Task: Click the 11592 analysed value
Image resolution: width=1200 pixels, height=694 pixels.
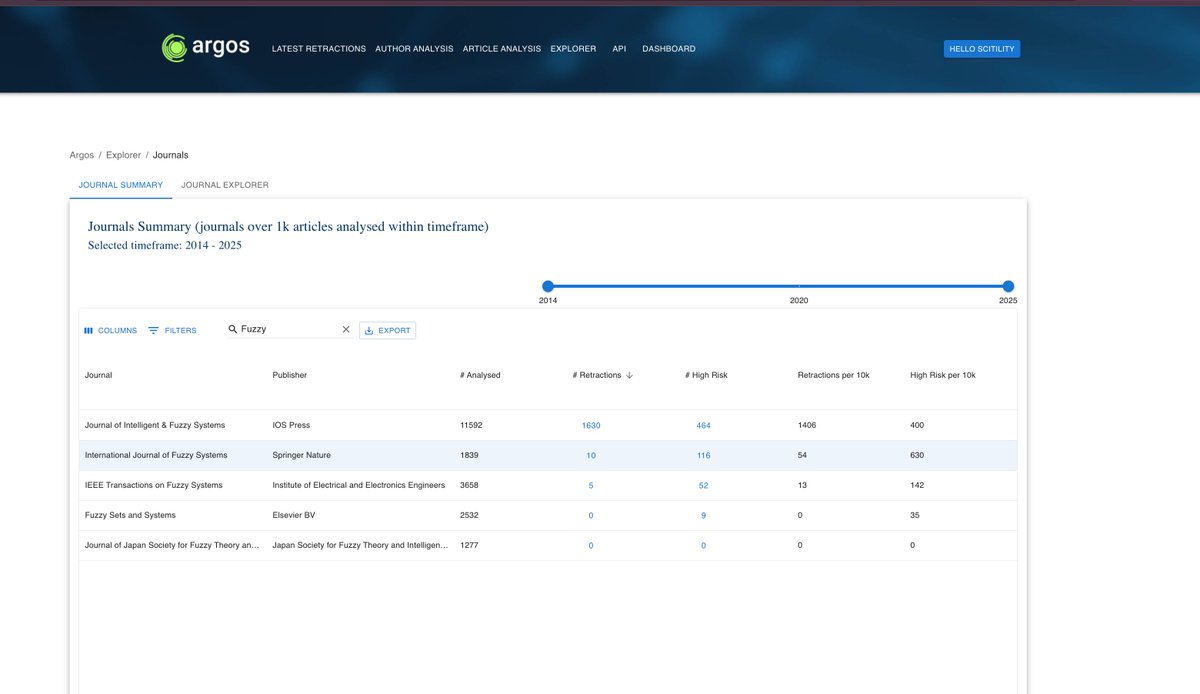Action: pos(471,425)
